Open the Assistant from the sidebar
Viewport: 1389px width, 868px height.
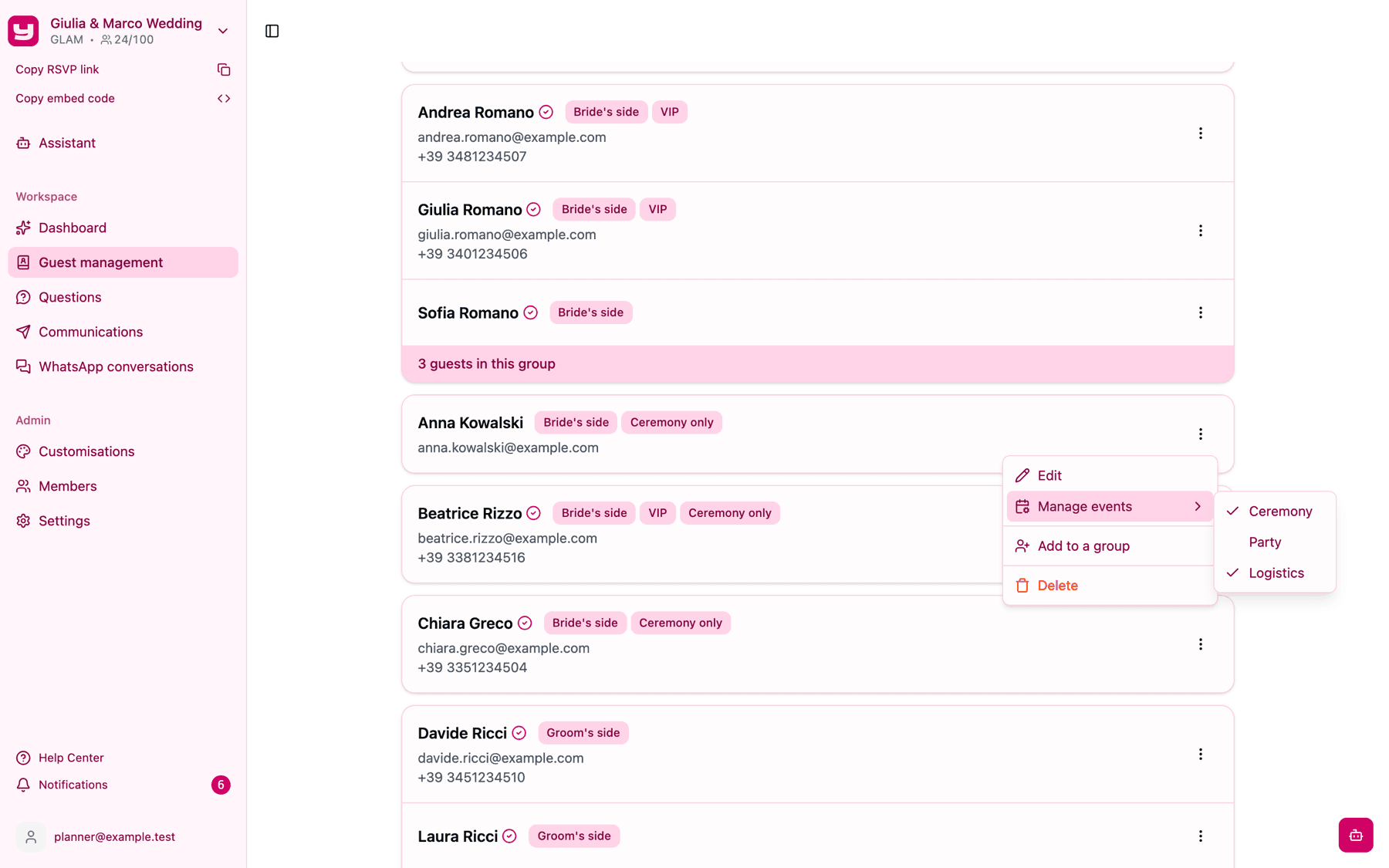[123, 143]
